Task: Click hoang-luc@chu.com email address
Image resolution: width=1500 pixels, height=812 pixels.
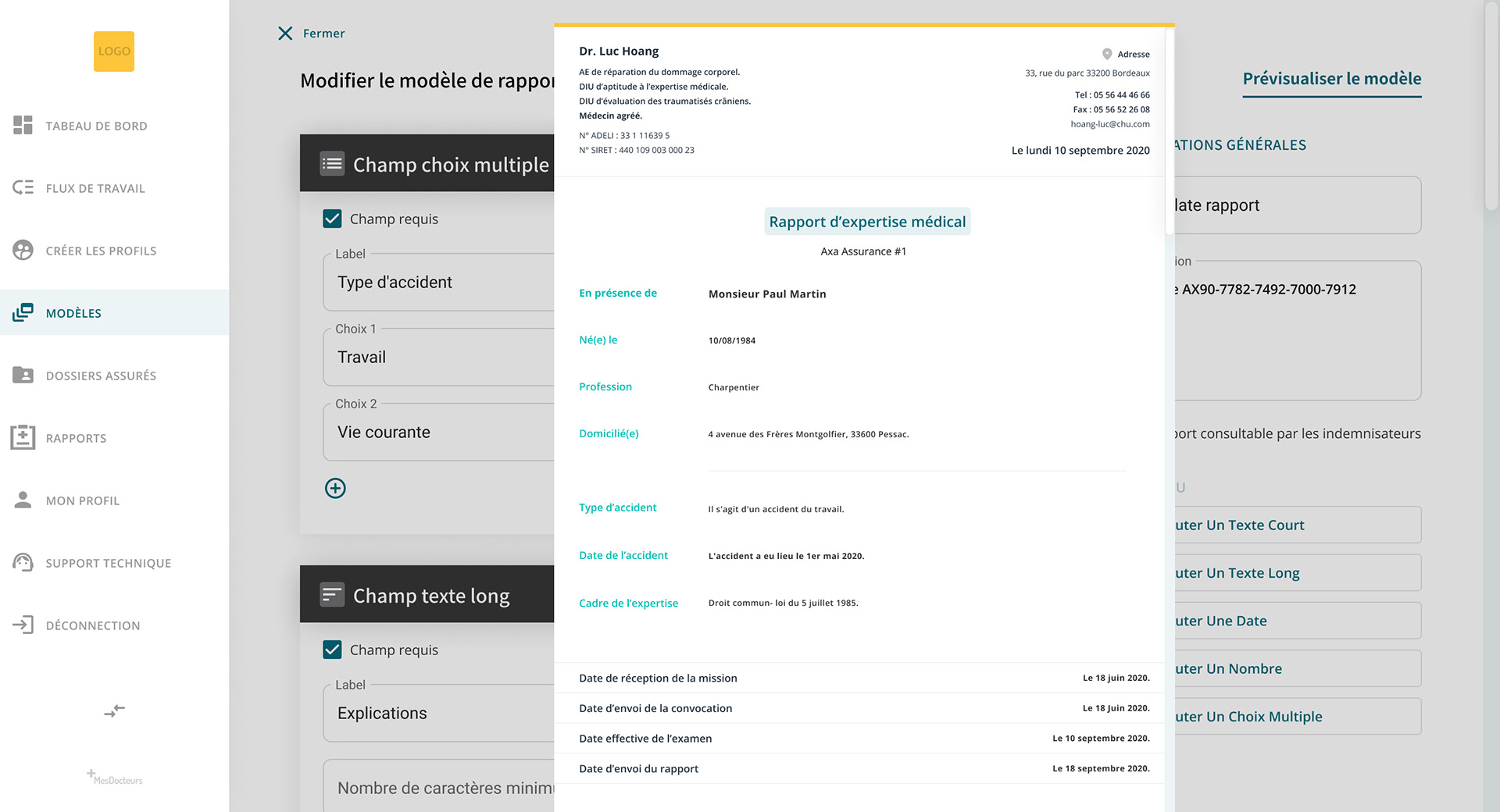Action: pos(1110,124)
